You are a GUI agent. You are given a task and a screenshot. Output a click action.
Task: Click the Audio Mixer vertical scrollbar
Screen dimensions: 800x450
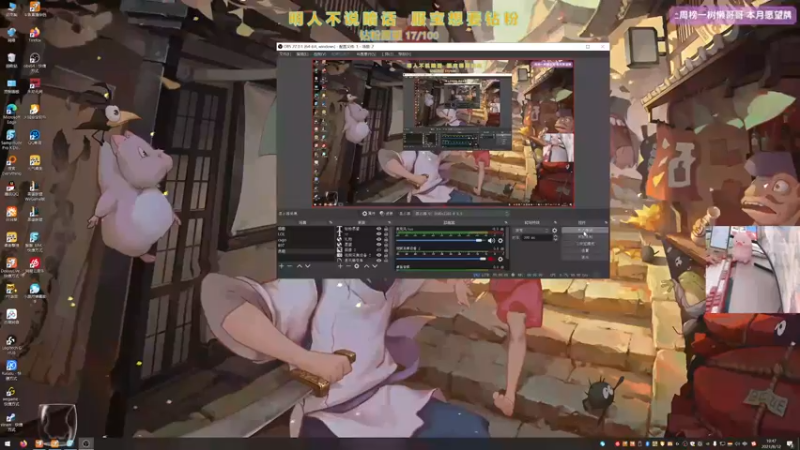507,243
